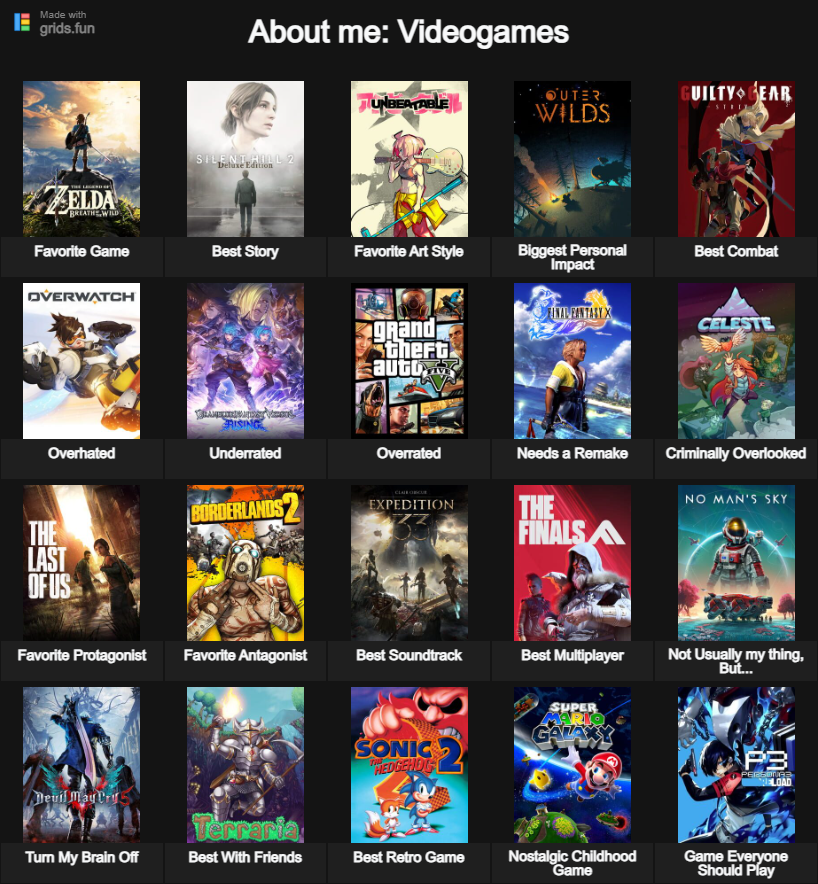Click the 'Best Combat' label

(736, 251)
